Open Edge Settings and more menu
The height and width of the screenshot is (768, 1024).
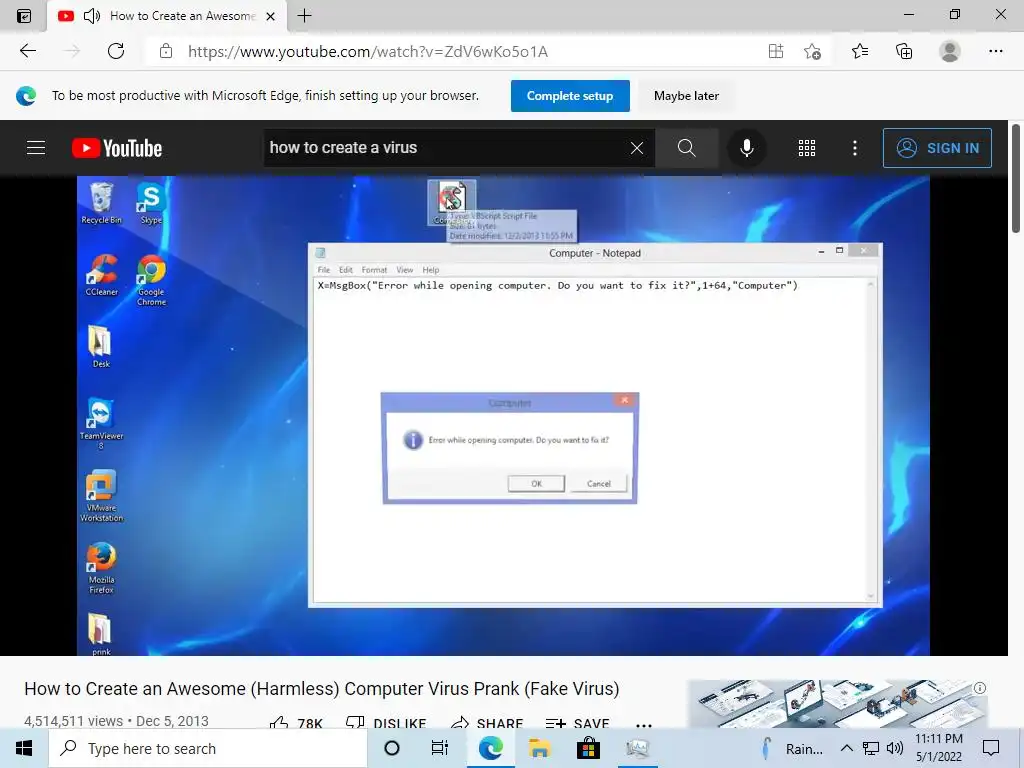(x=995, y=51)
